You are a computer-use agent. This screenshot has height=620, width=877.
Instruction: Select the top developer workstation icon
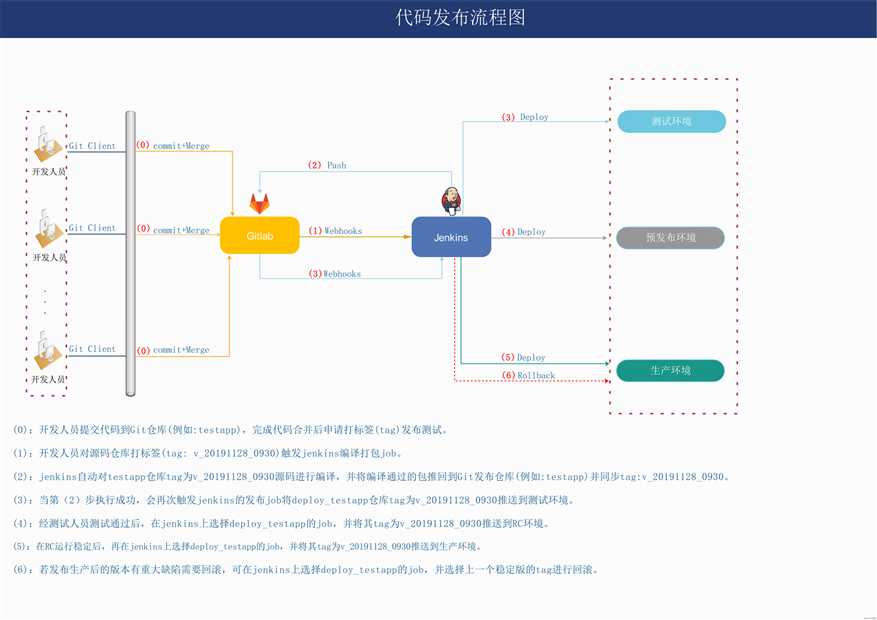tap(48, 145)
